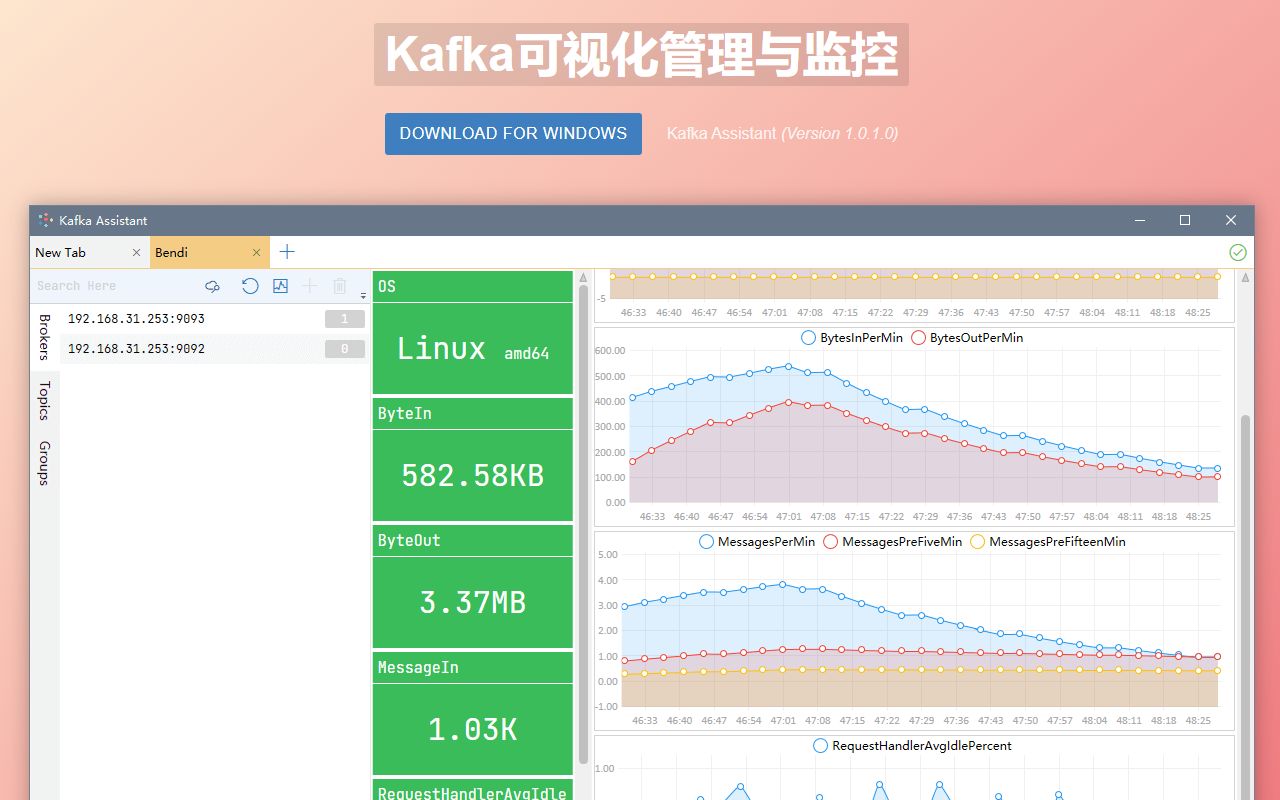Click the OS metric card header
The image size is (1280, 800).
coord(473,286)
